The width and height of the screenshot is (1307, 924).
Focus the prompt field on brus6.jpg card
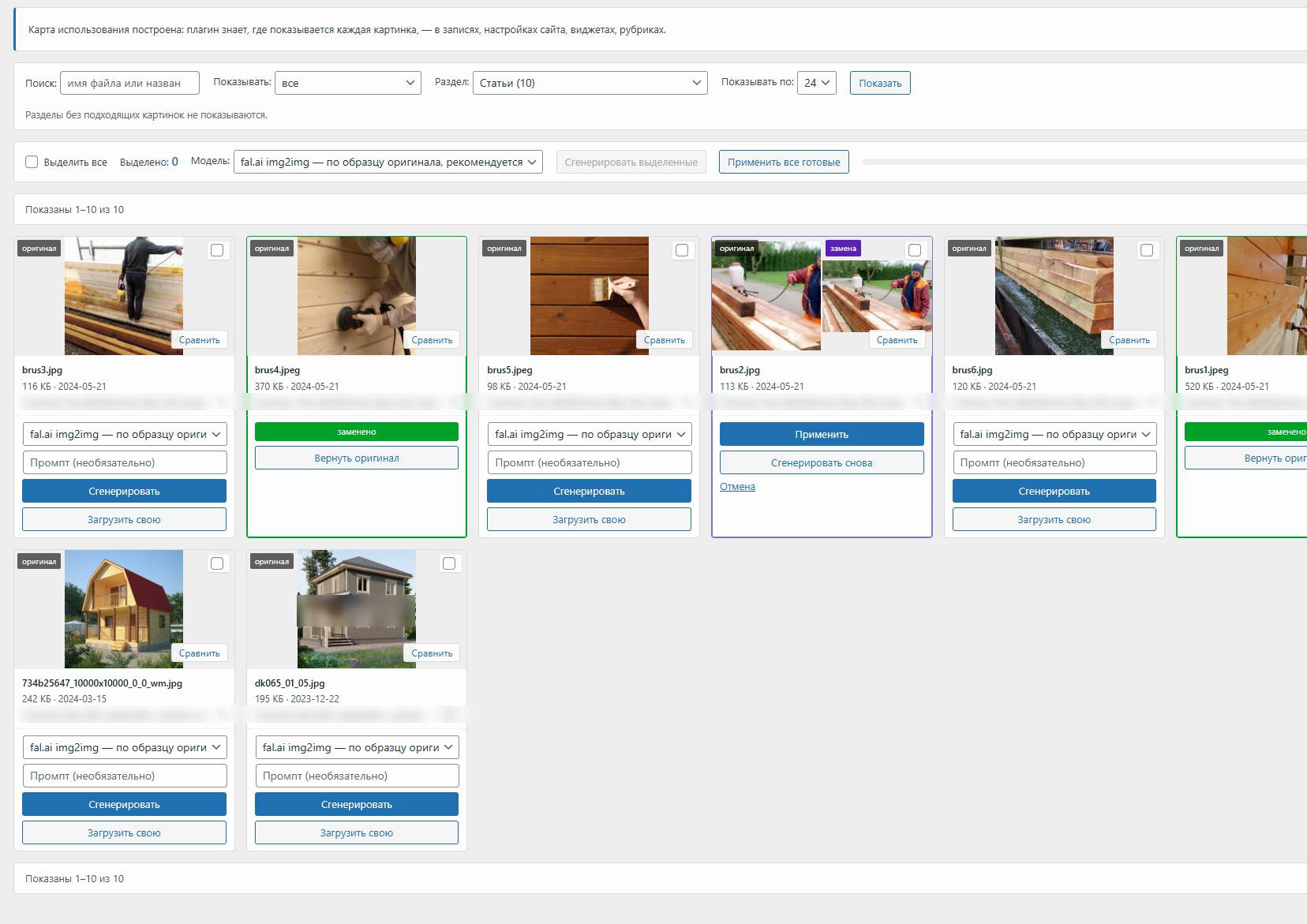(1054, 462)
